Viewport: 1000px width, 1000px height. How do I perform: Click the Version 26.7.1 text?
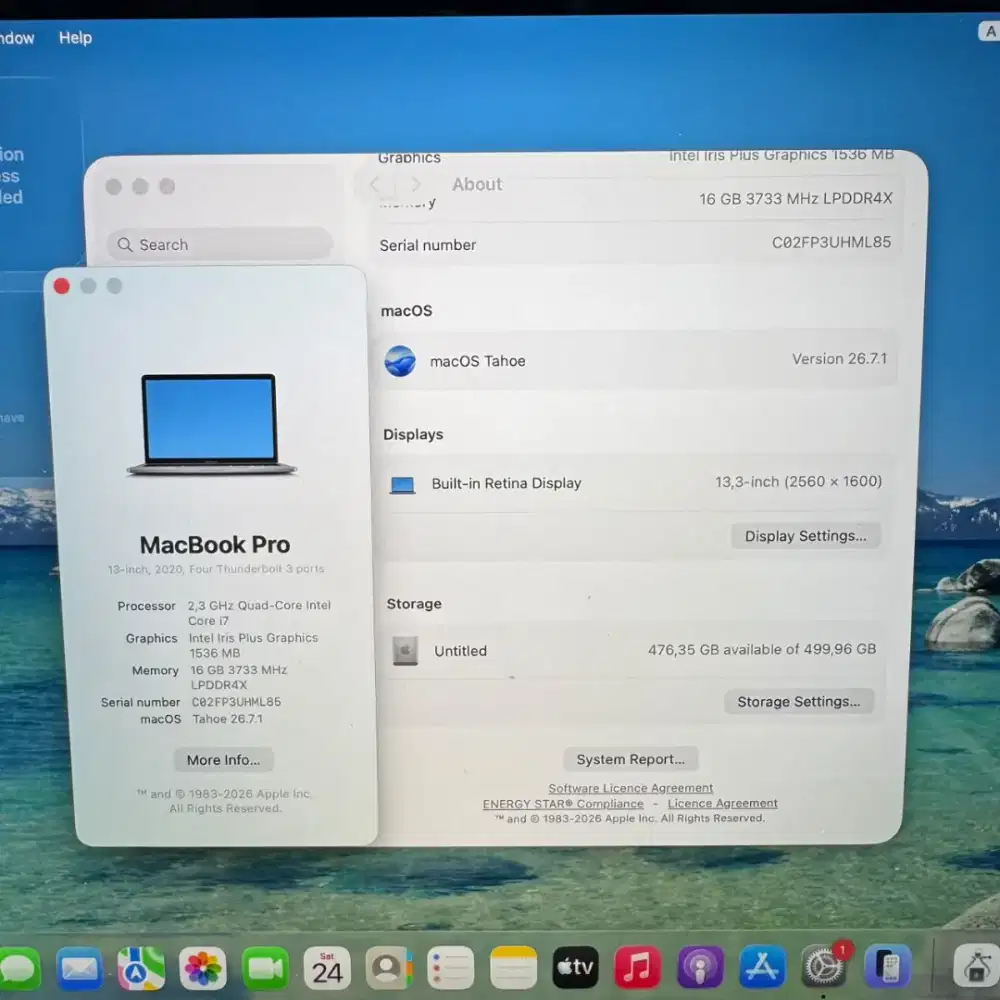click(839, 358)
